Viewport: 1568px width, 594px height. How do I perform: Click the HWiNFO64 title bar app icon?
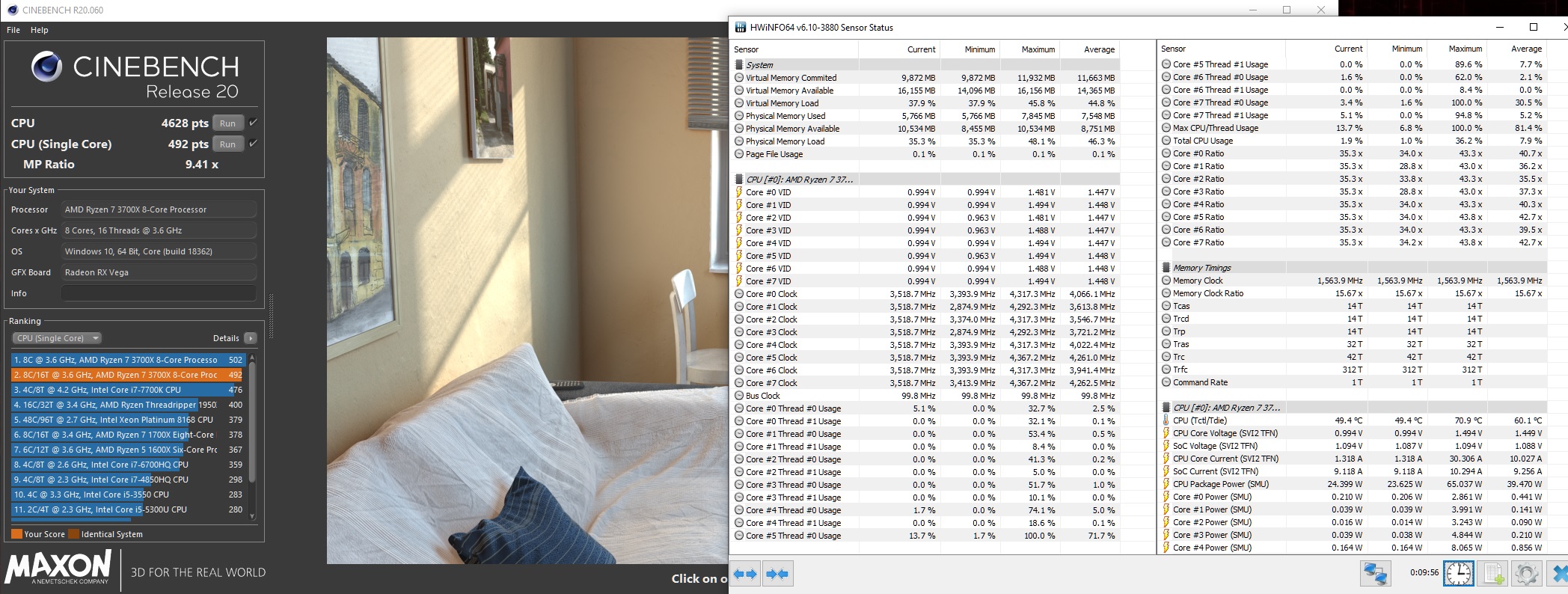pos(741,28)
